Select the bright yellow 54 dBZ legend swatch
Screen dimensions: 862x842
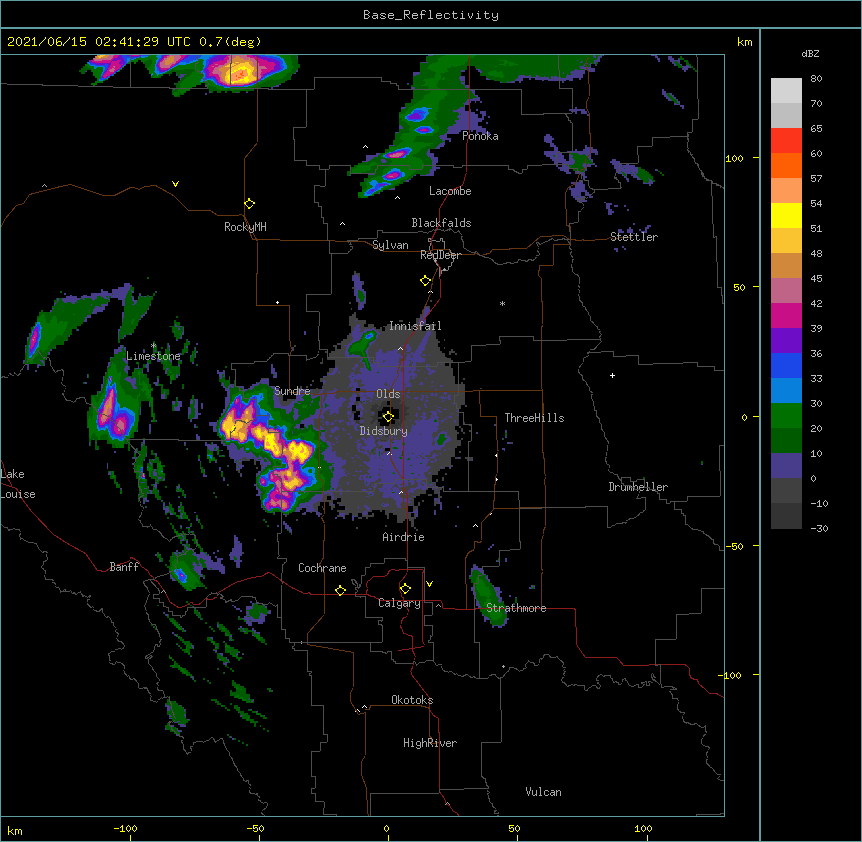coord(786,215)
